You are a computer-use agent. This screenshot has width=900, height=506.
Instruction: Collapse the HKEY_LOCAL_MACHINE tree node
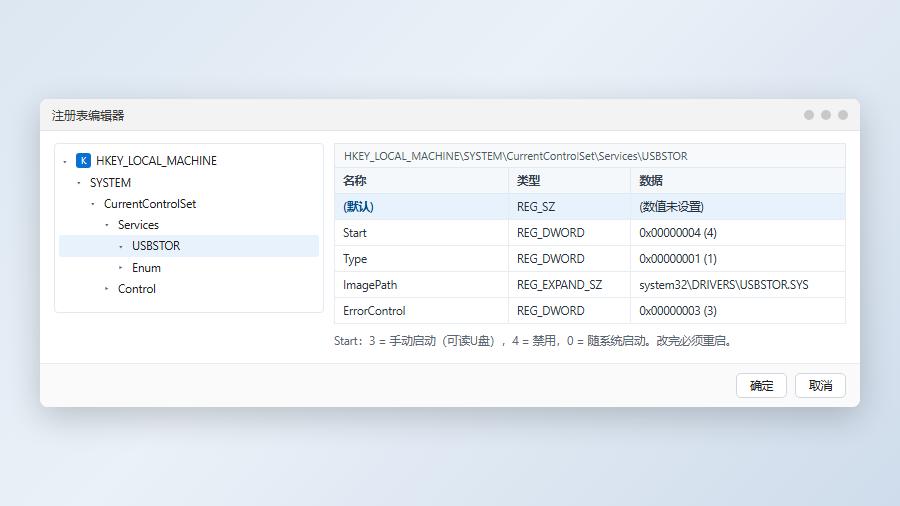click(x=65, y=162)
